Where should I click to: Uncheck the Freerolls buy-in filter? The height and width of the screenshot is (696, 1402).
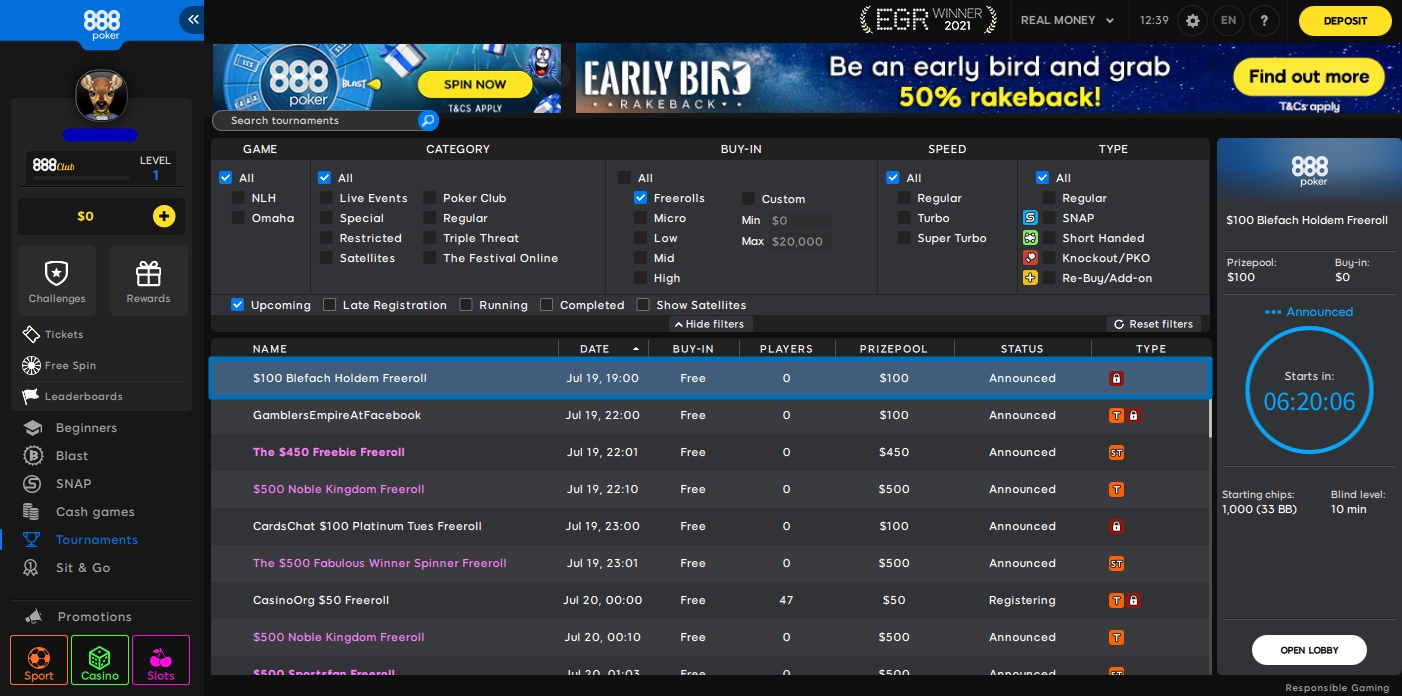tap(640, 198)
